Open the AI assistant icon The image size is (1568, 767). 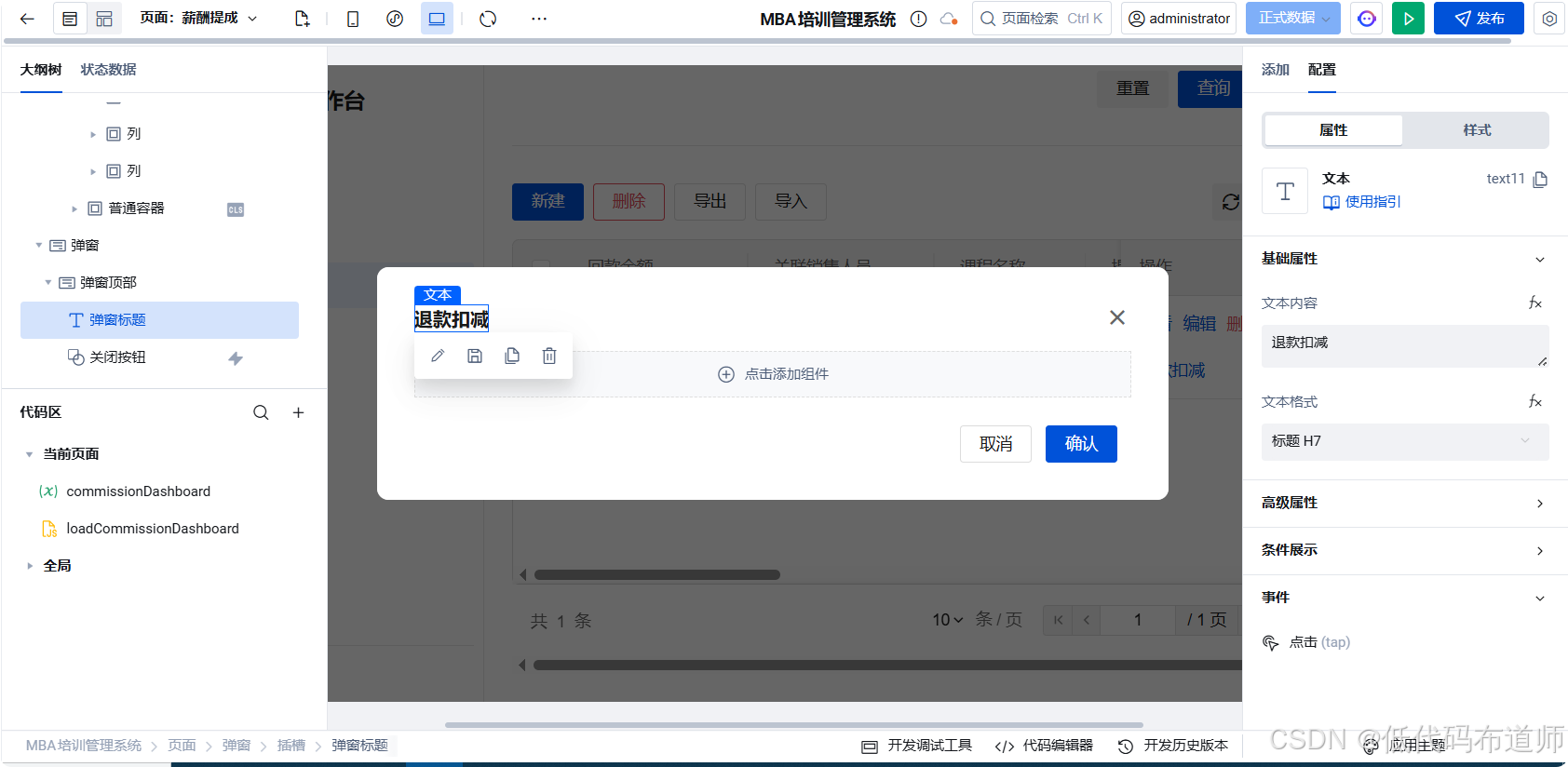[1367, 19]
